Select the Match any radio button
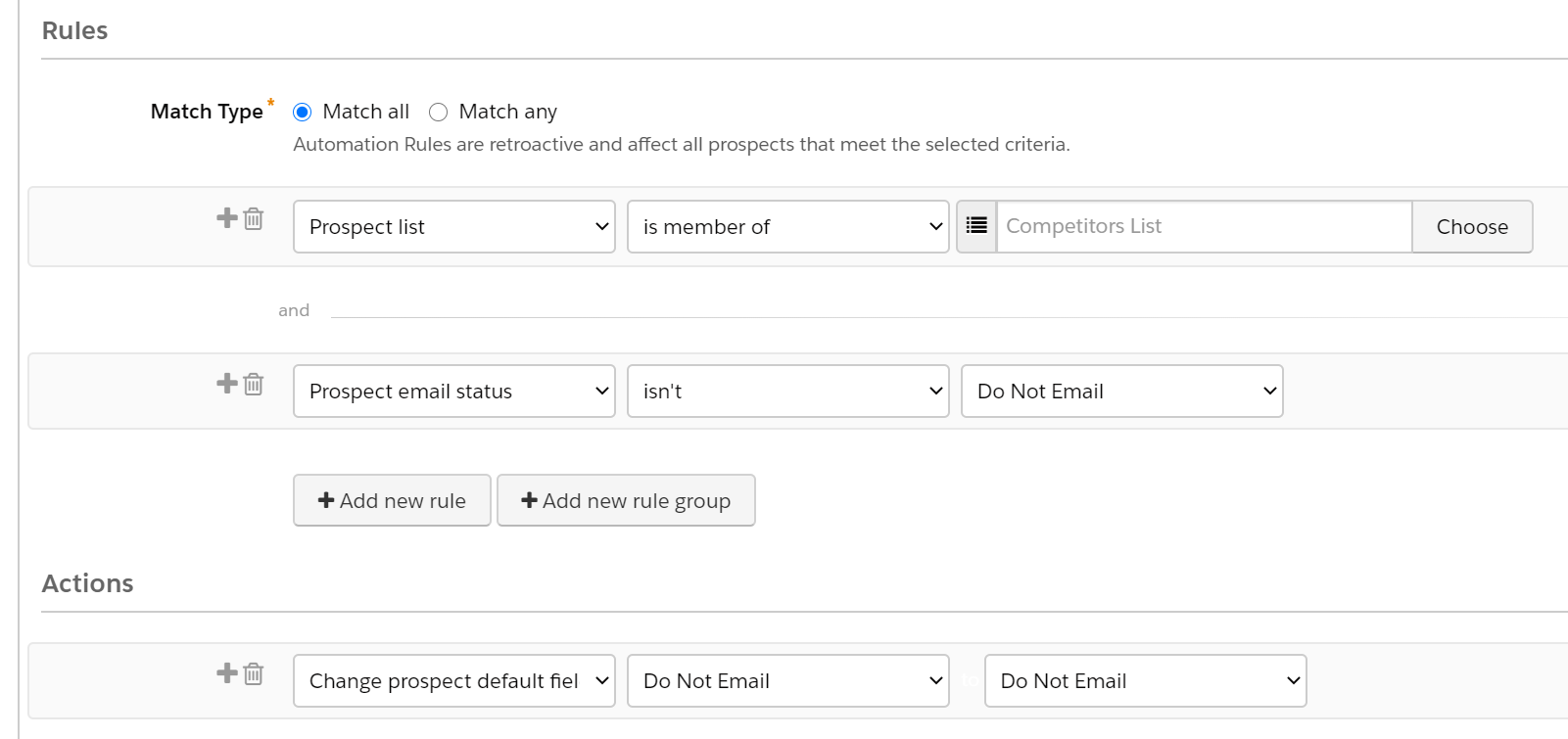 [x=439, y=113]
